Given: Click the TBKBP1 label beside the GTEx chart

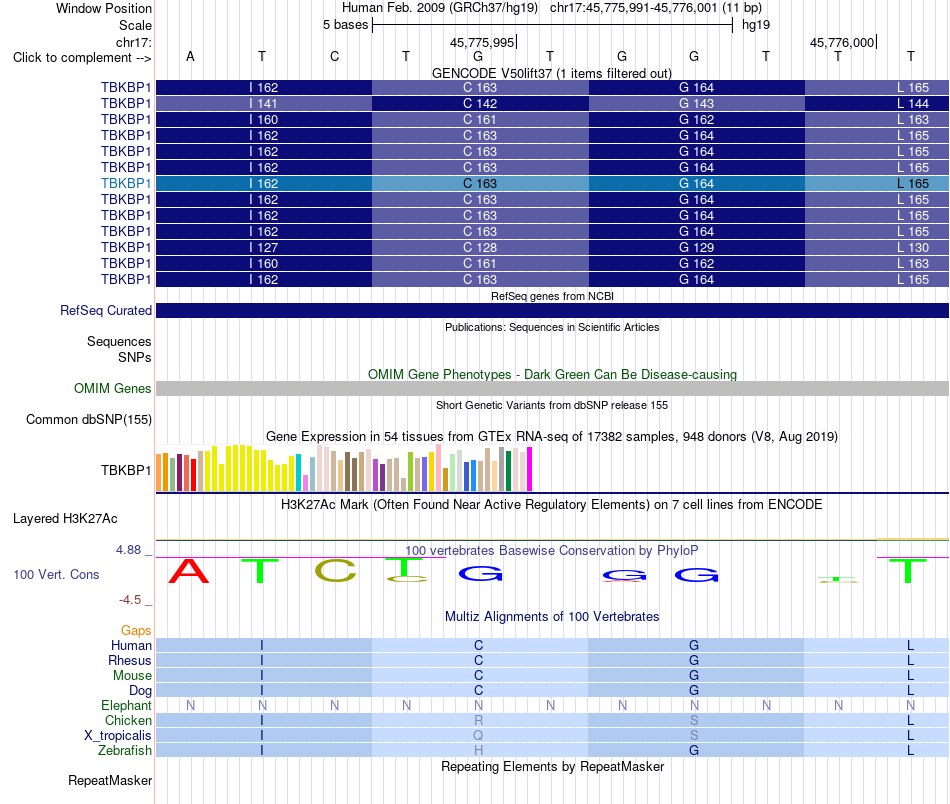Looking at the screenshot, I should 126,470.
